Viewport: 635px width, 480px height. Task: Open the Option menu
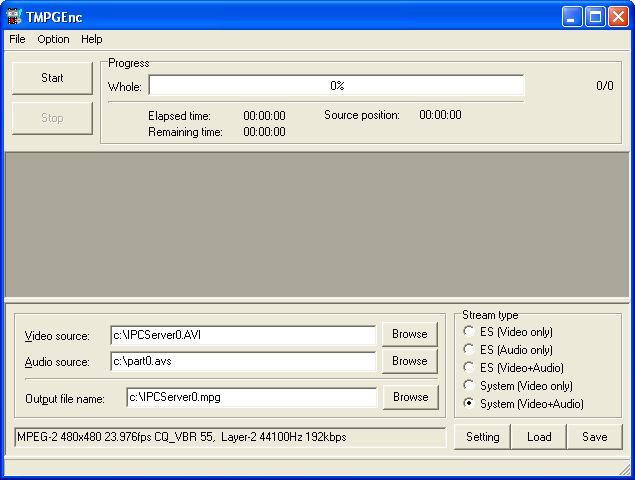click(x=53, y=39)
